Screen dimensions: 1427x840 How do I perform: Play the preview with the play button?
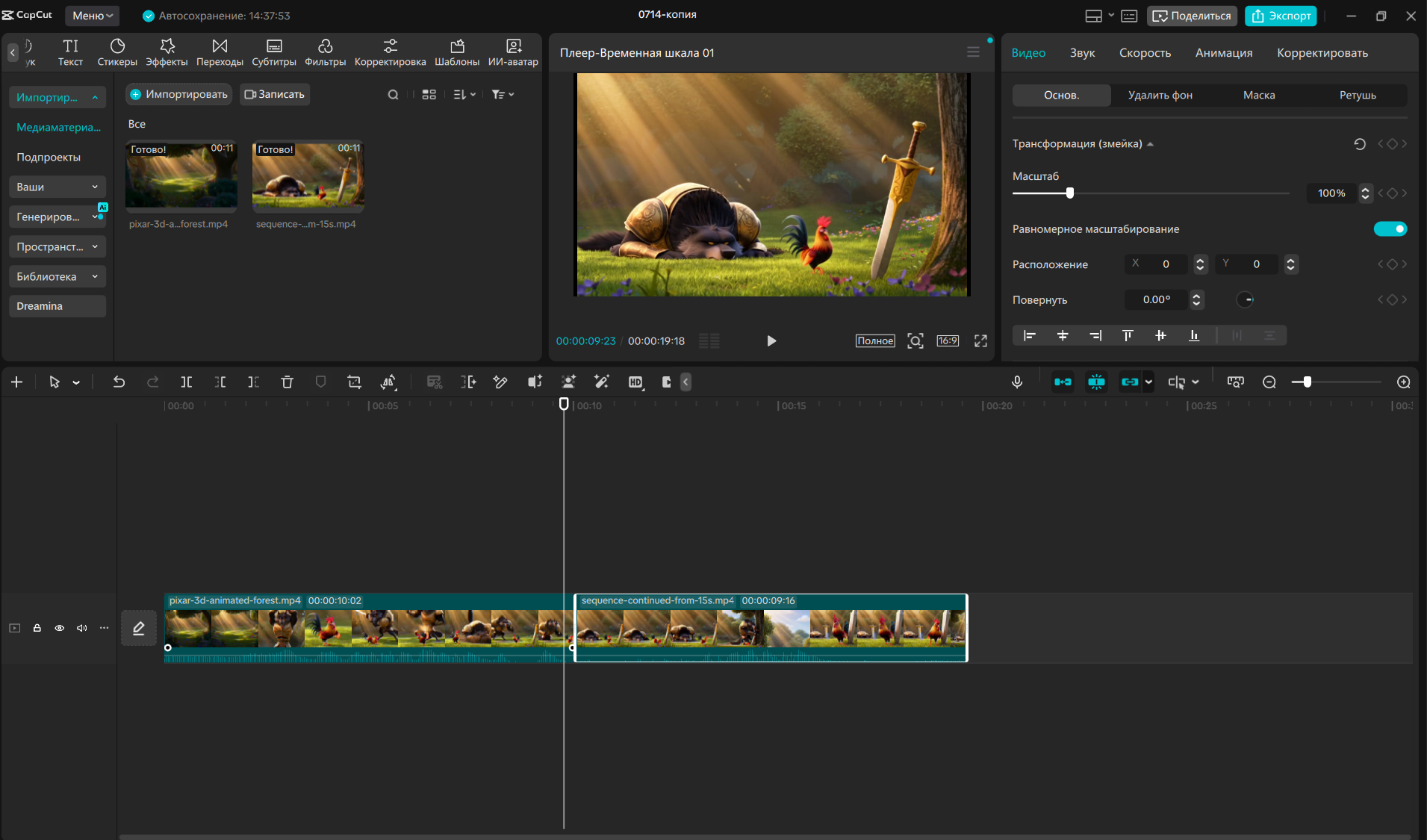tap(771, 341)
